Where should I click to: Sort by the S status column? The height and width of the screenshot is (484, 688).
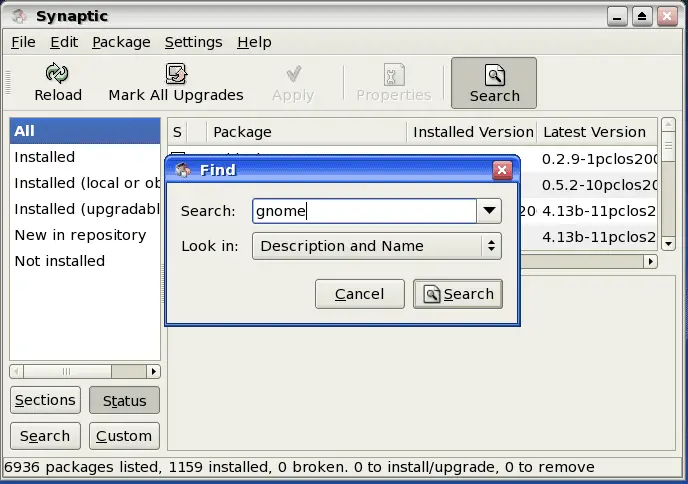pos(177,132)
